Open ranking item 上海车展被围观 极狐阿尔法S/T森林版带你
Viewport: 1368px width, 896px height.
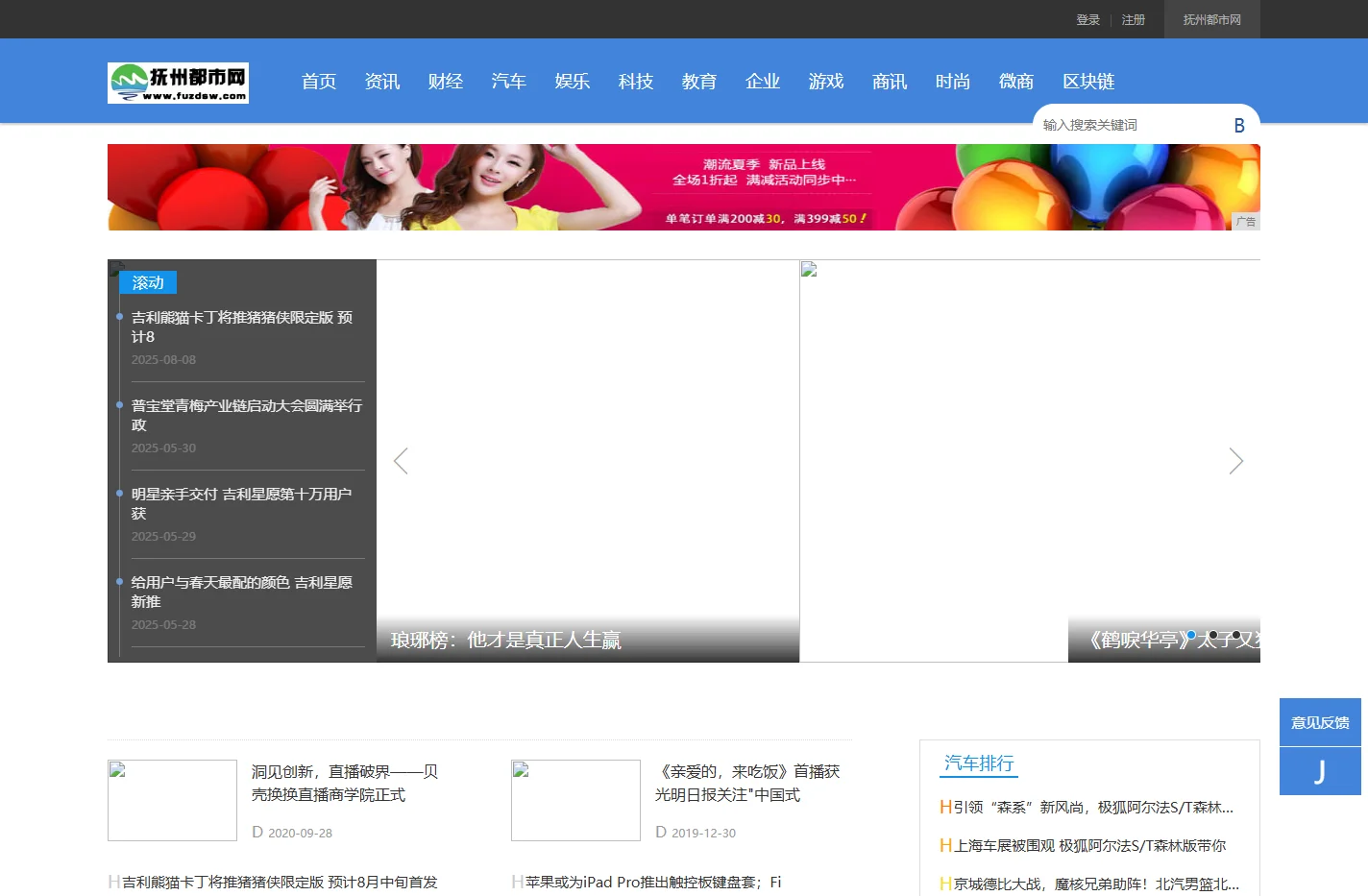pyautogui.click(x=1090, y=845)
